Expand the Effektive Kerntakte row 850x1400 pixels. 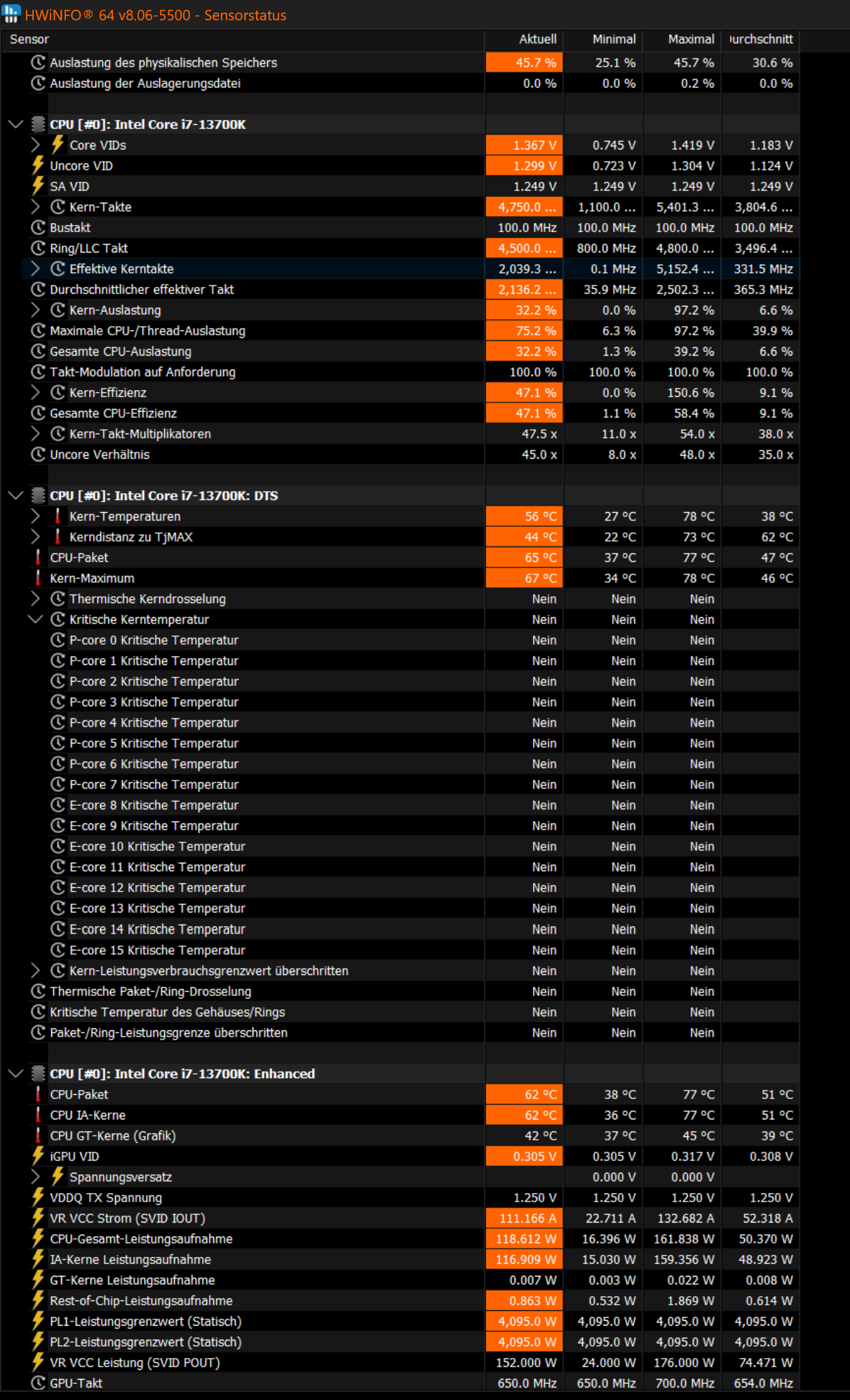pos(35,269)
